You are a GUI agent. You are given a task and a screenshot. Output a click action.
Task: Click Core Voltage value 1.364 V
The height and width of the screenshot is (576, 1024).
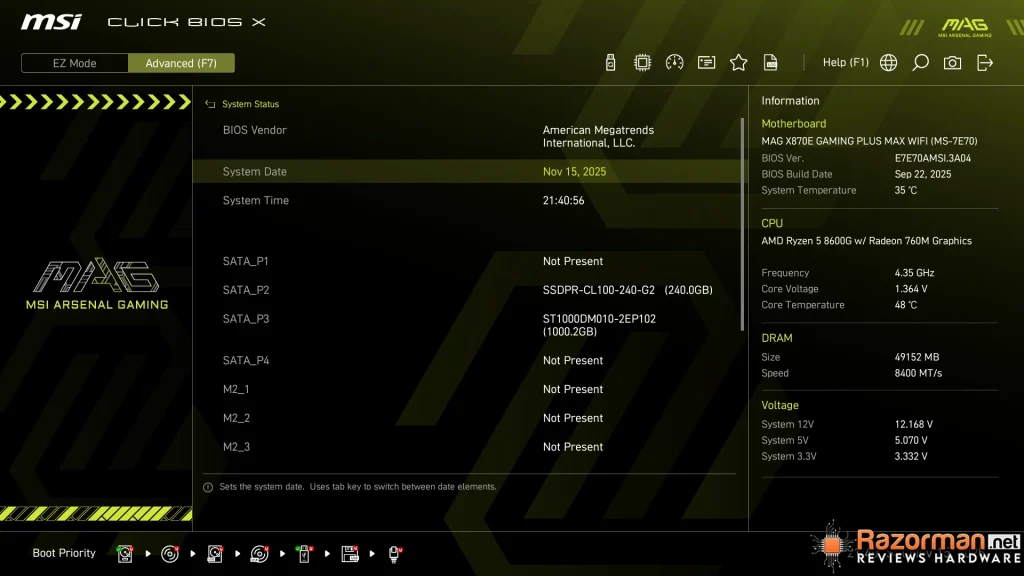(x=911, y=289)
